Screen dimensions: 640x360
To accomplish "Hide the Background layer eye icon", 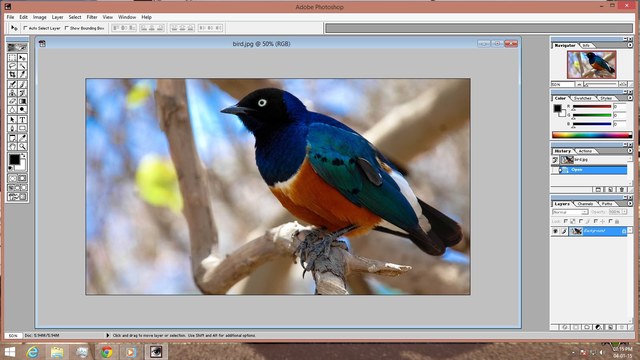I will click(555, 231).
